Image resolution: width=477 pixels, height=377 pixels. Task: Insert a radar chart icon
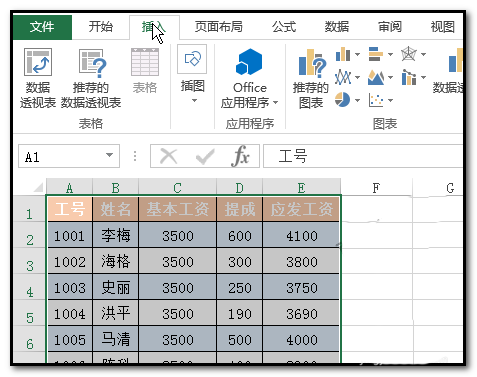coord(409,54)
